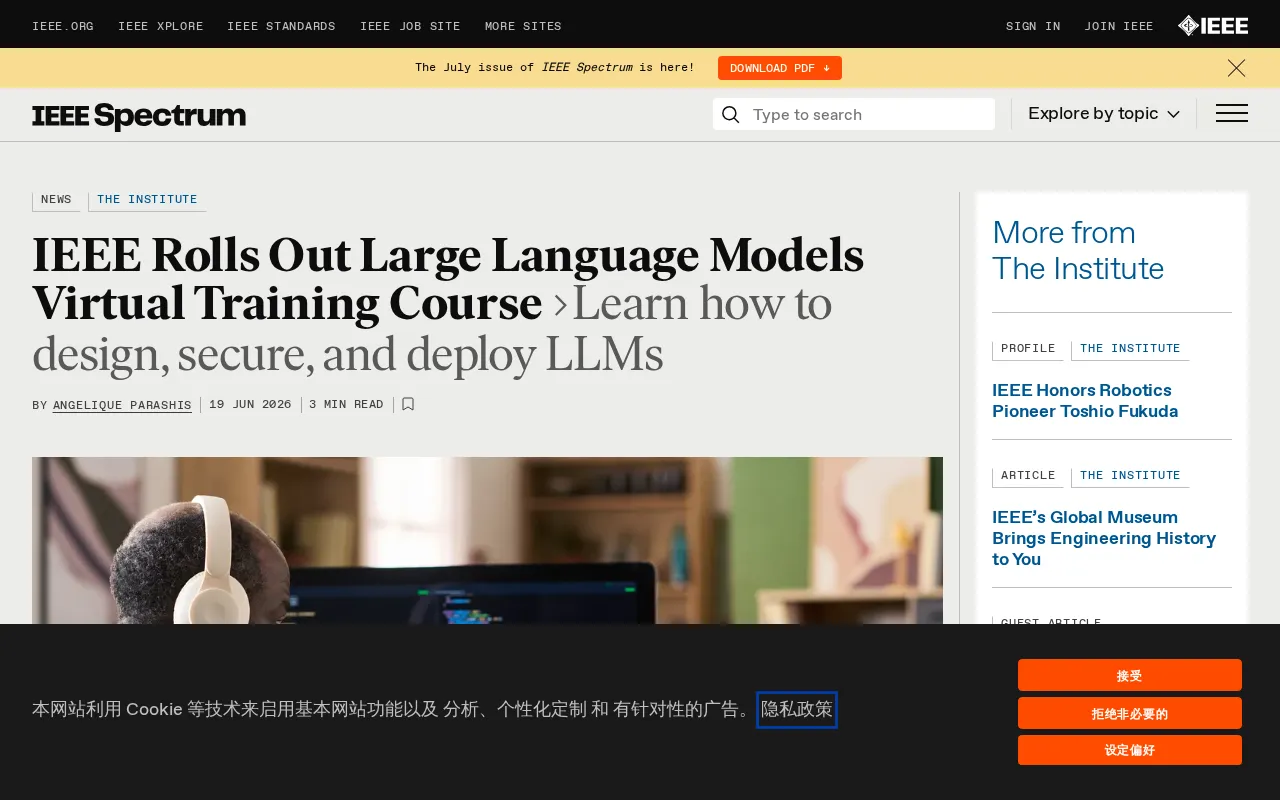Image resolution: width=1280 pixels, height=800 pixels.
Task: Open IEEE.ORG in the top menu
Action: point(63,27)
